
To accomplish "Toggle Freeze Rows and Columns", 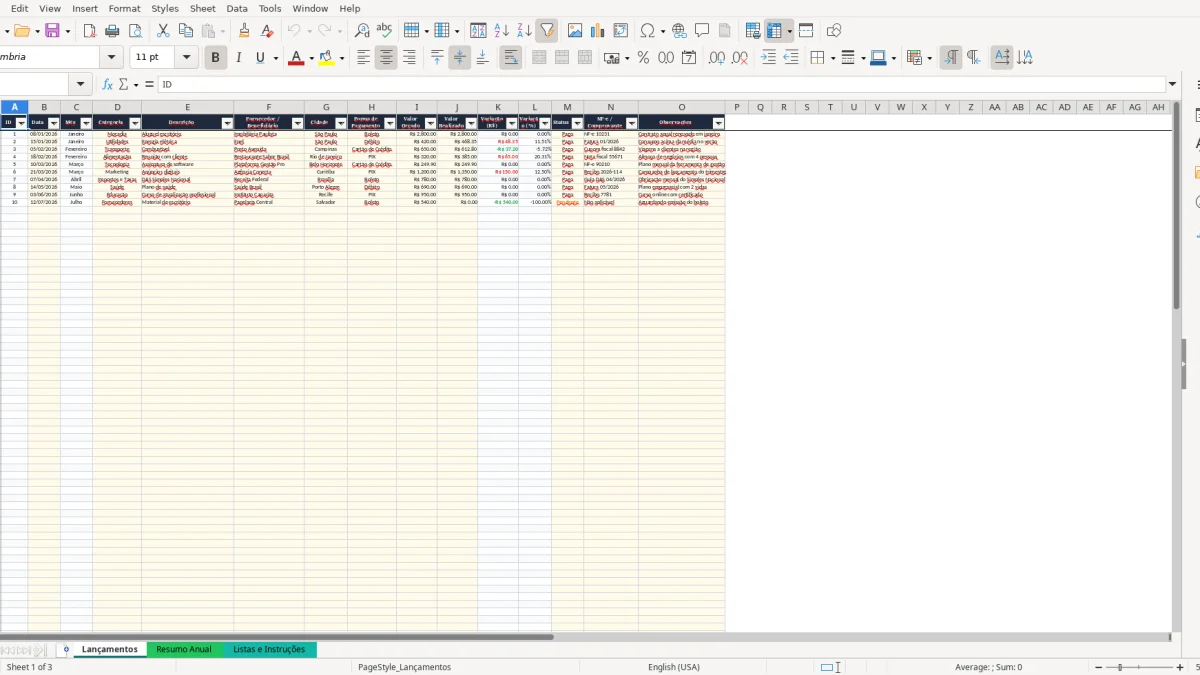I will click(x=775, y=31).
